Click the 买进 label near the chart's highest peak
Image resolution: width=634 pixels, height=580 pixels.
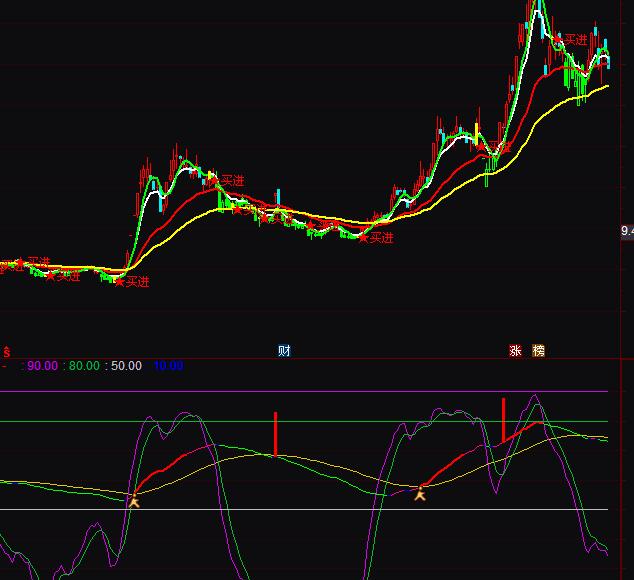point(576,40)
